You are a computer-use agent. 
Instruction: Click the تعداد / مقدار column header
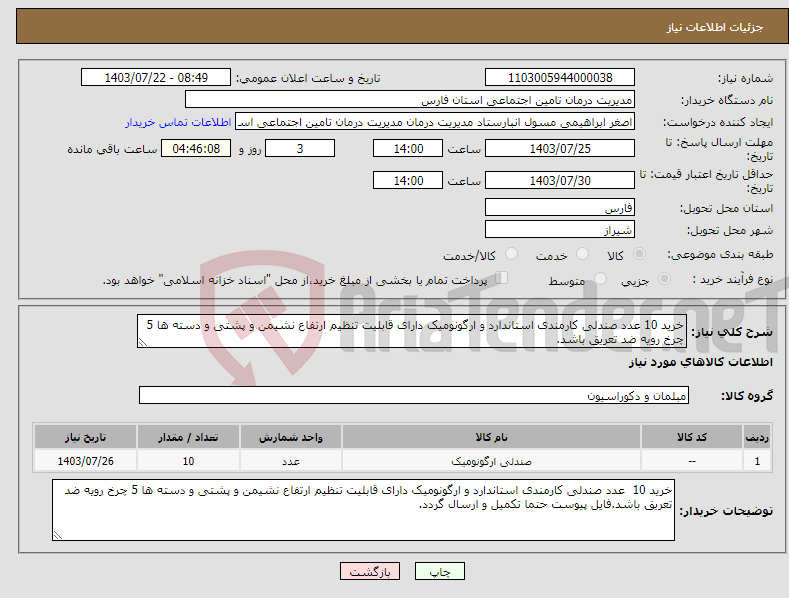(188, 437)
